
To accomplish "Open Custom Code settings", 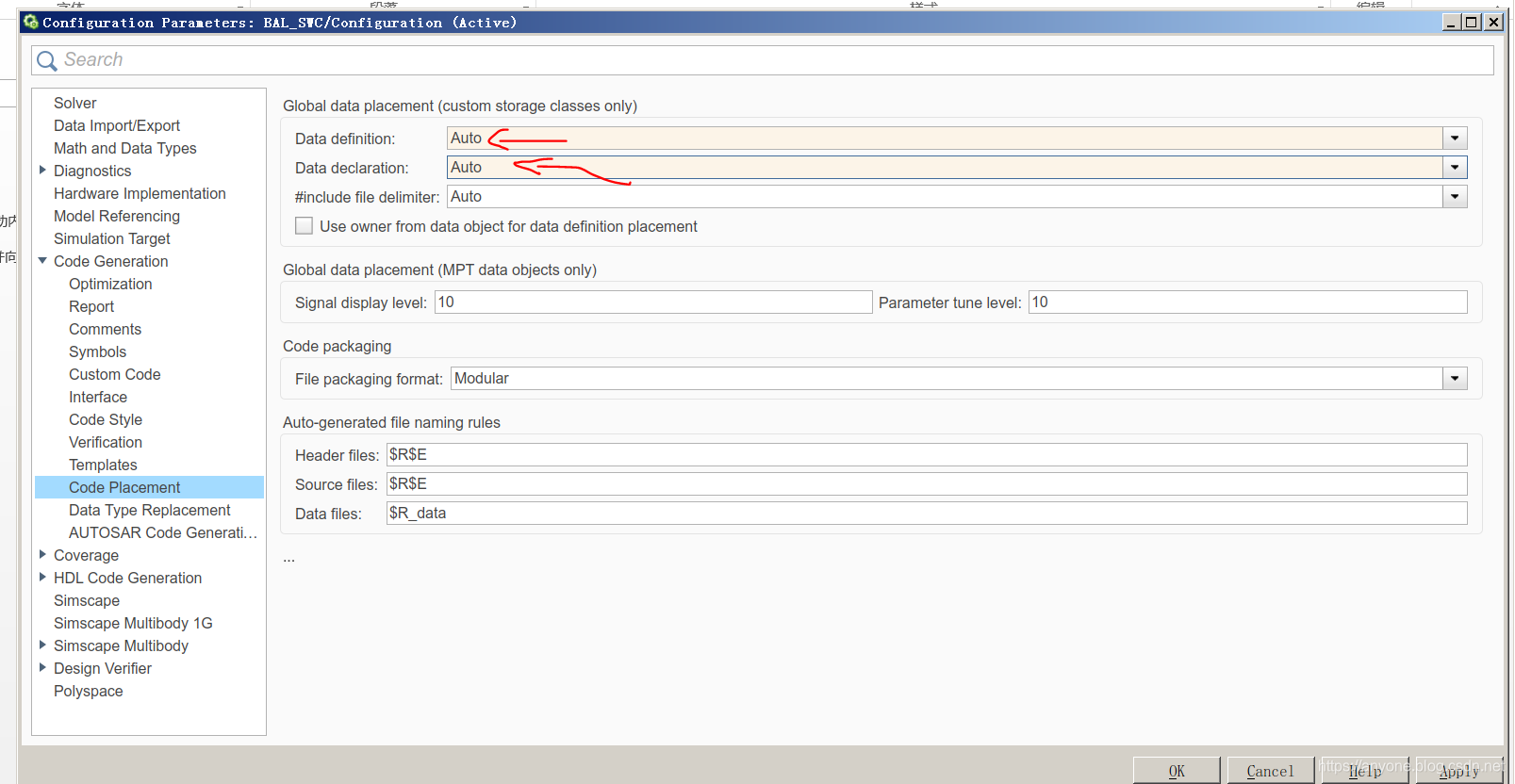I will [x=114, y=374].
